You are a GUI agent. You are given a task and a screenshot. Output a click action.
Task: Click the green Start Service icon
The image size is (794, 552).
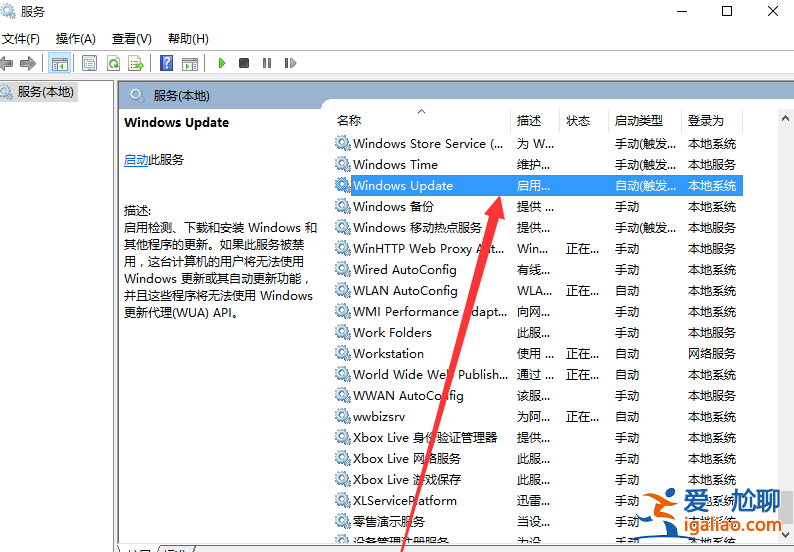[221, 63]
